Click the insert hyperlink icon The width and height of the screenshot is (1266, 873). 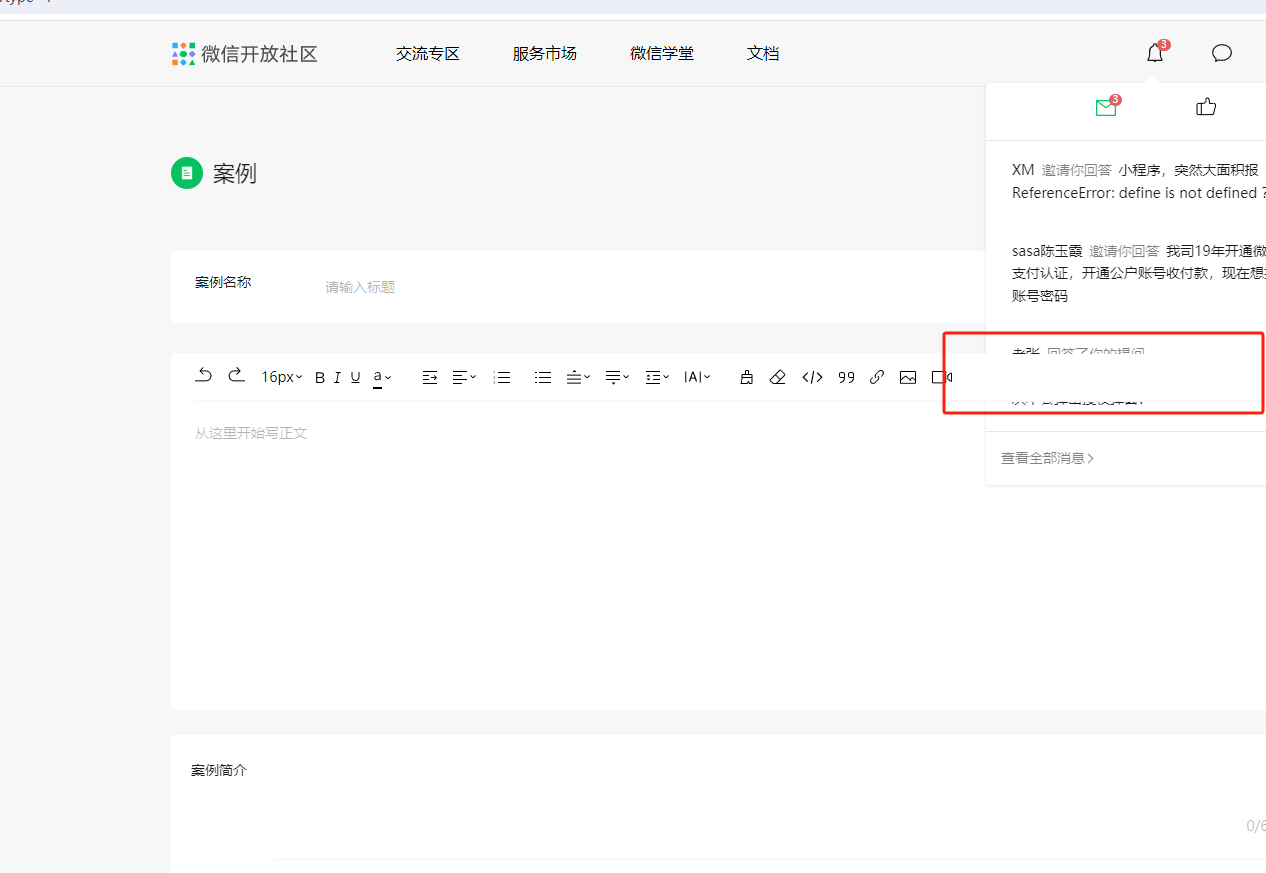coord(877,377)
